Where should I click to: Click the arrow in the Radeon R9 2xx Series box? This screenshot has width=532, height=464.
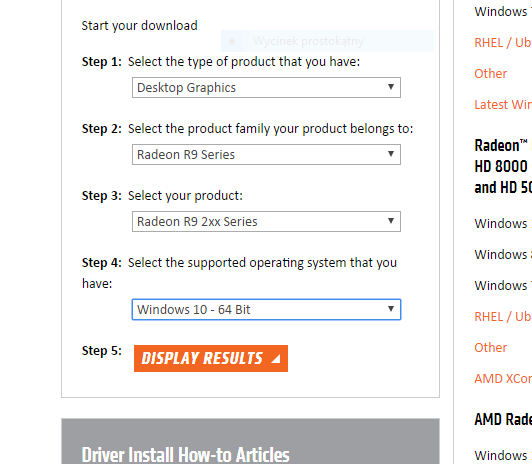click(391, 221)
